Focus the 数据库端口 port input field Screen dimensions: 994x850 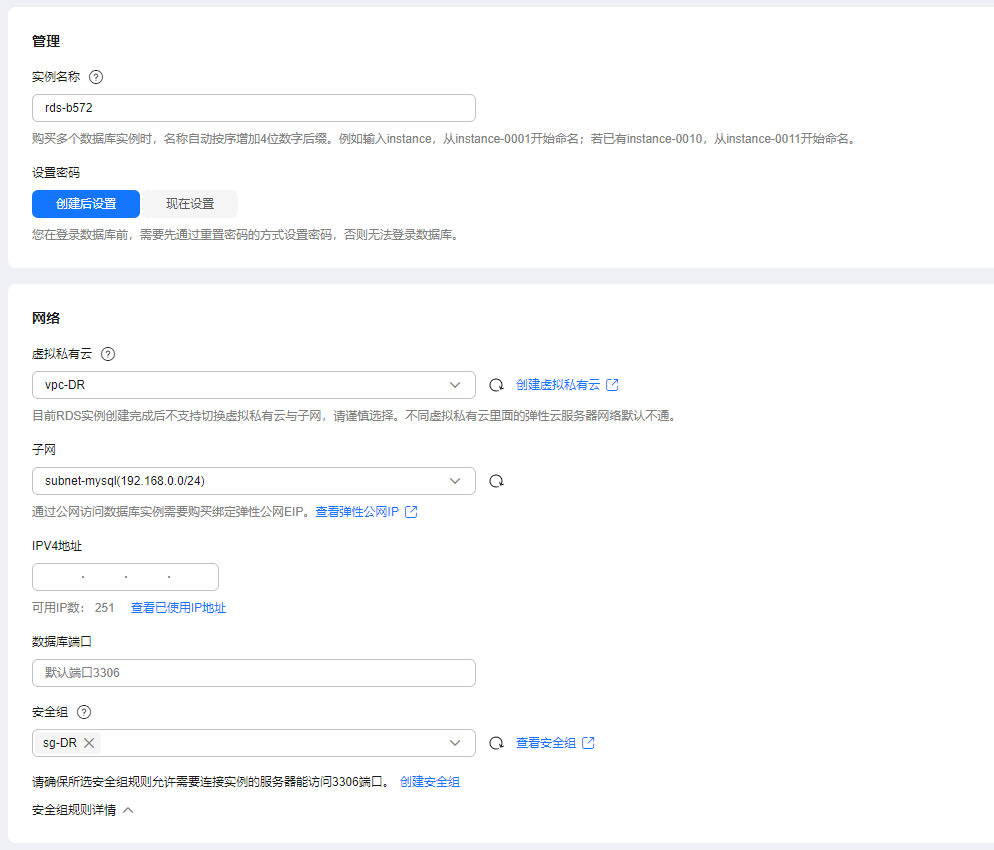point(254,673)
